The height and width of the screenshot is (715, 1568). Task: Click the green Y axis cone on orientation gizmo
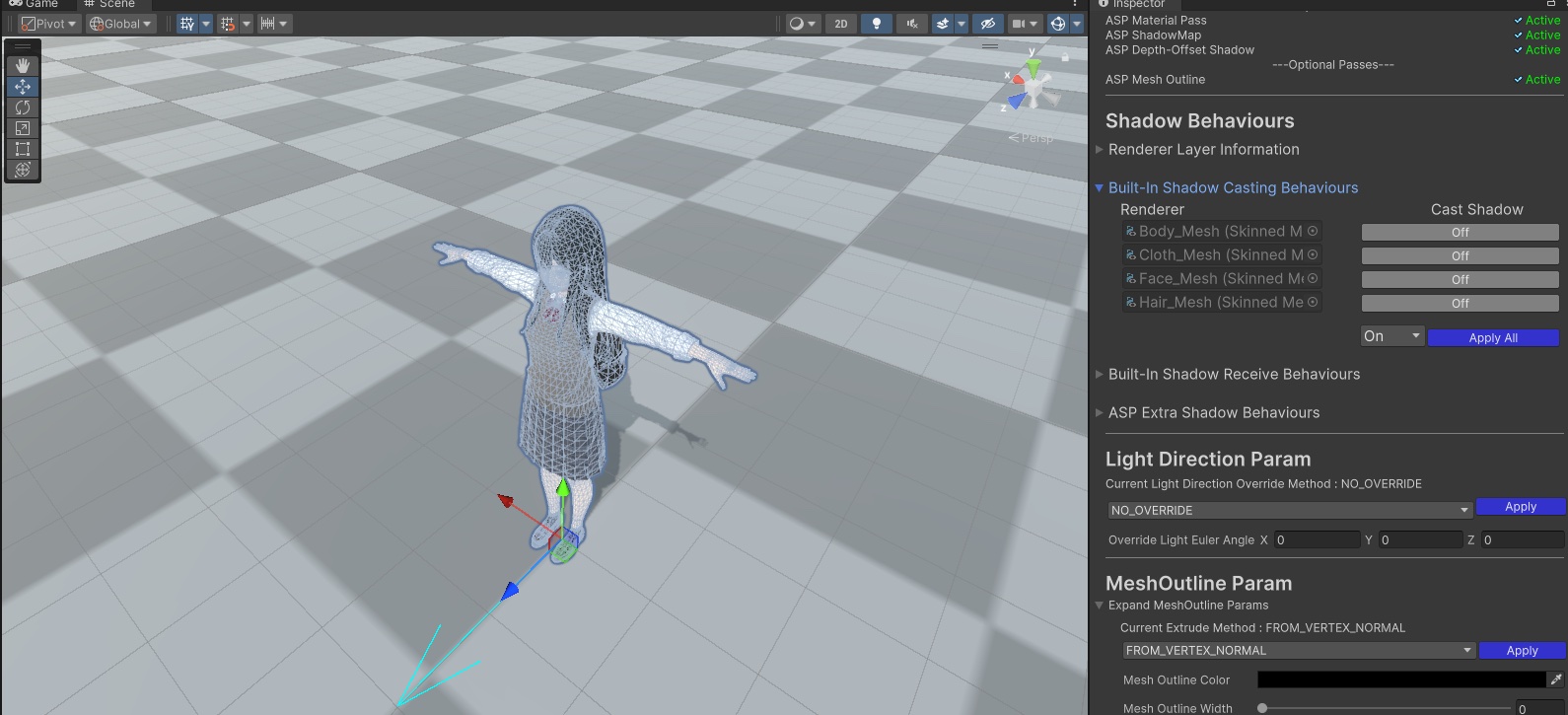[x=1033, y=68]
